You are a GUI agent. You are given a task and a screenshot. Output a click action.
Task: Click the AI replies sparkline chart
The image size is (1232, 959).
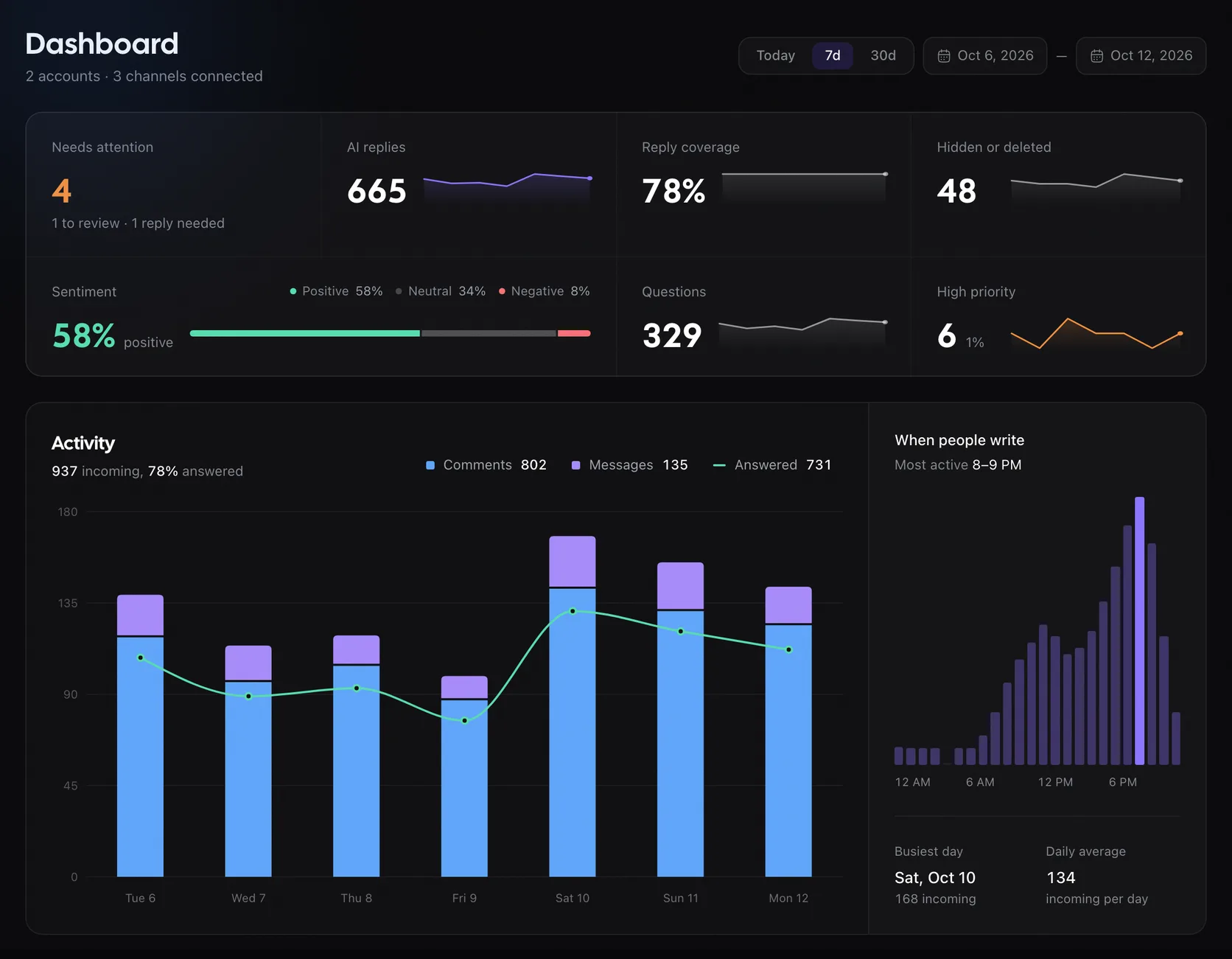tap(508, 187)
